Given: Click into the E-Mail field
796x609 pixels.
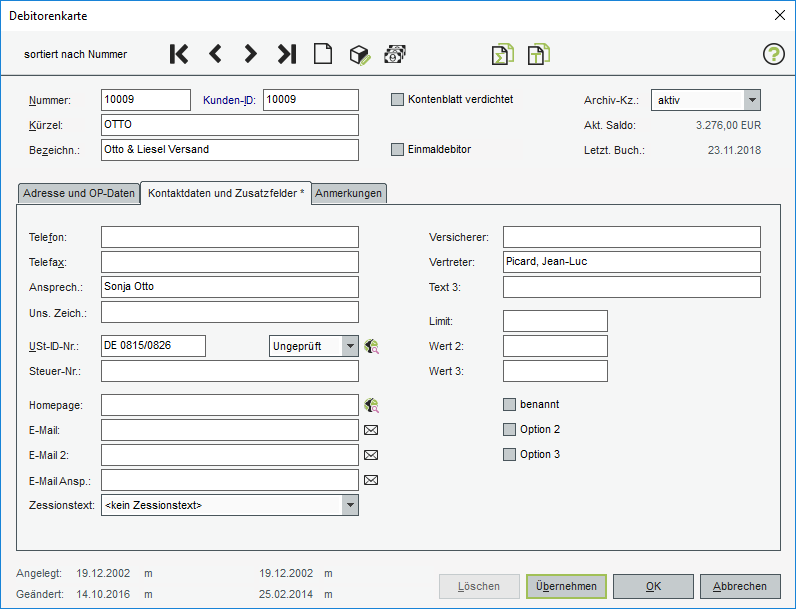Looking at the screenshot, I should coord(230,430).
